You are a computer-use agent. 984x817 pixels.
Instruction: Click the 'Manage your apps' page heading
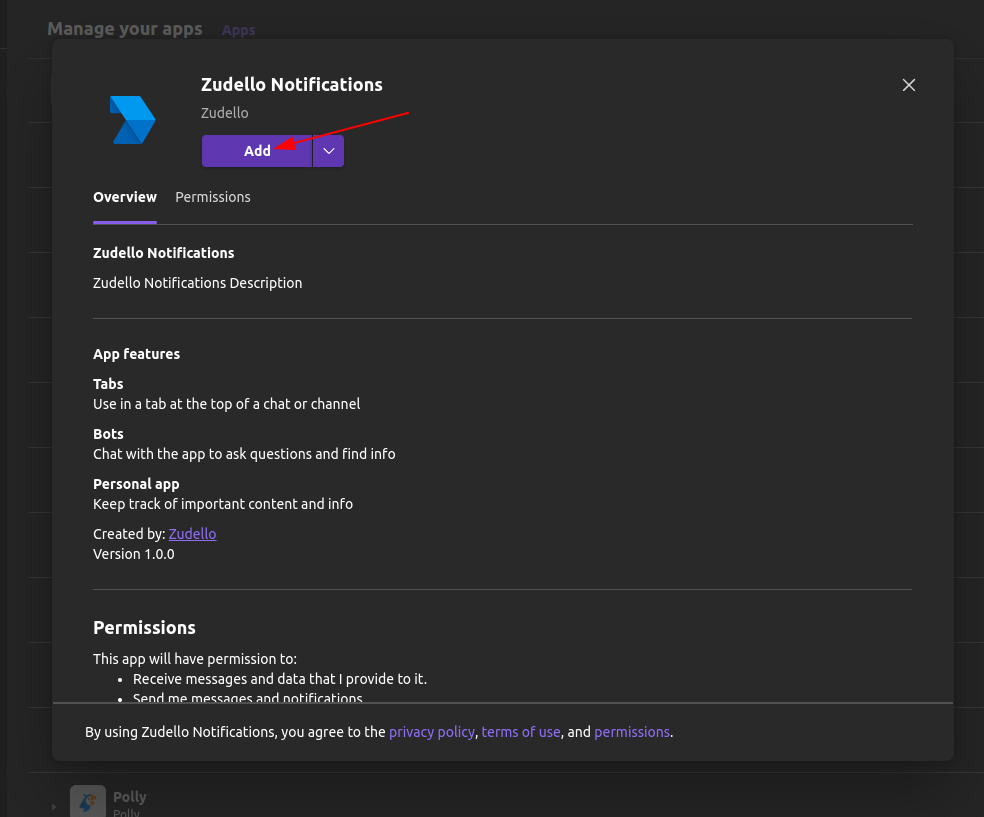click(x=125, y=29)
